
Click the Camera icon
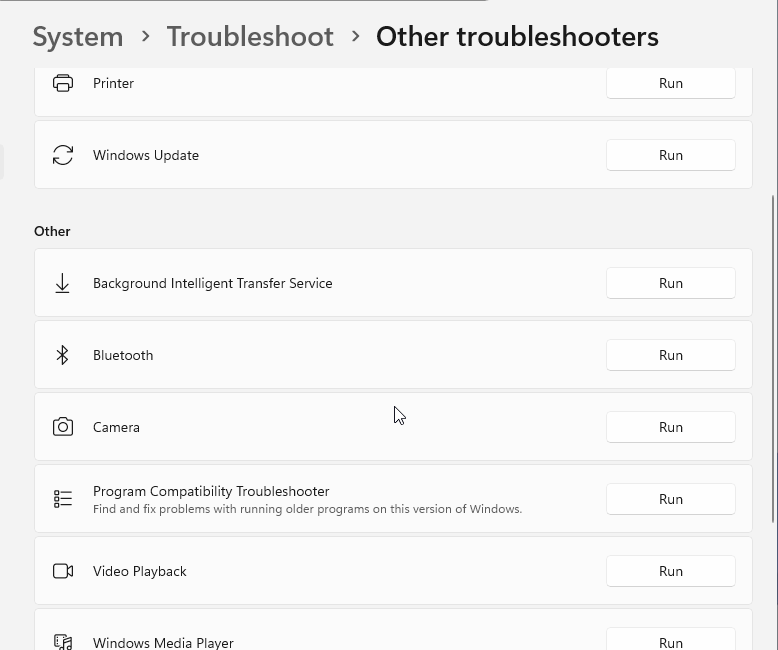click(63, 427)
